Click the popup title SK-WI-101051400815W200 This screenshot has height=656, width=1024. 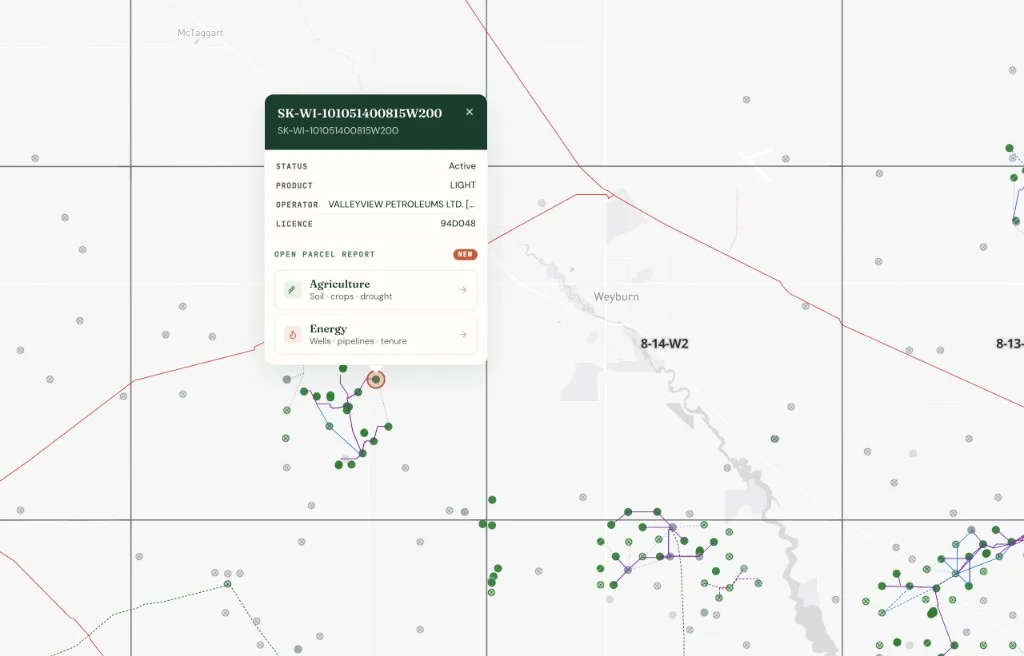359,113
